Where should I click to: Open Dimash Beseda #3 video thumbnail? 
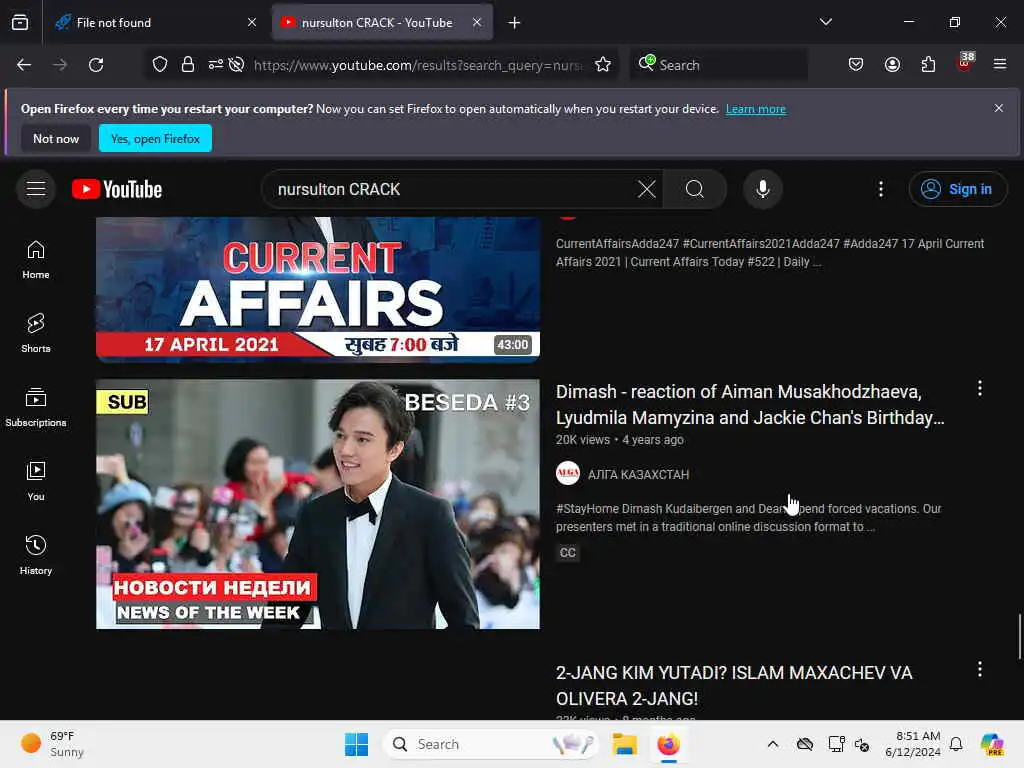pos(317,504)
